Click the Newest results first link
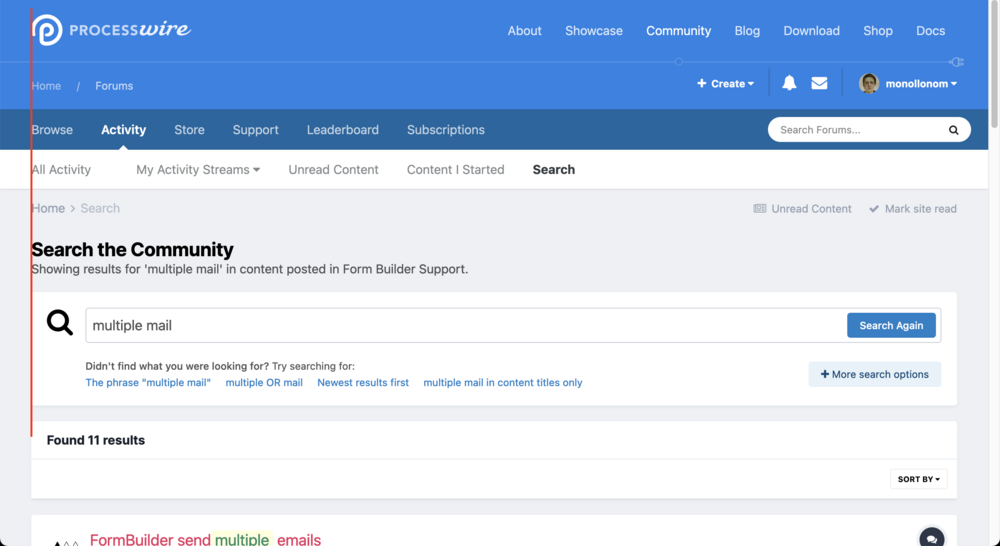 pyautogui.click(x=363, y=383)
